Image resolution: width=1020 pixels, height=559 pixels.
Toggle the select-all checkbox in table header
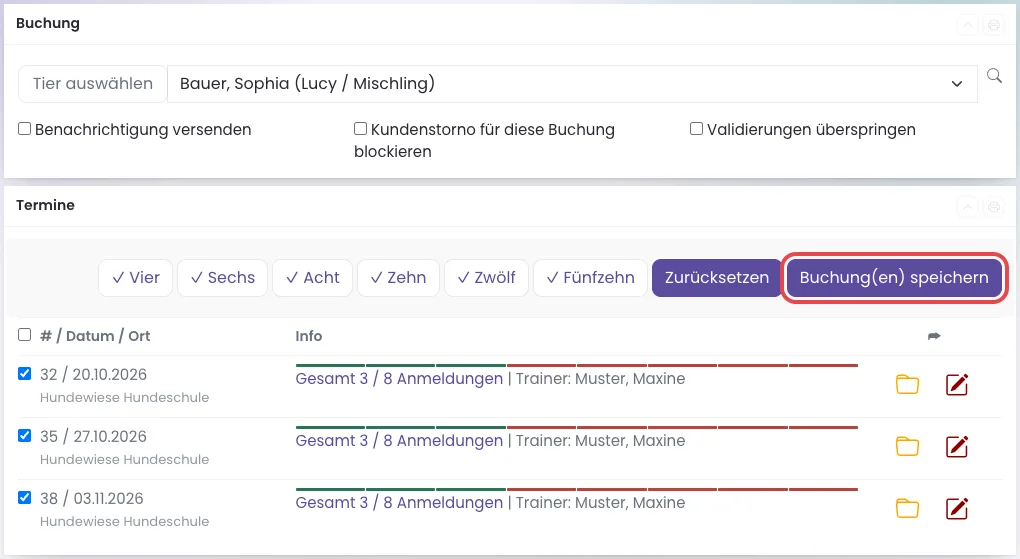25,334
